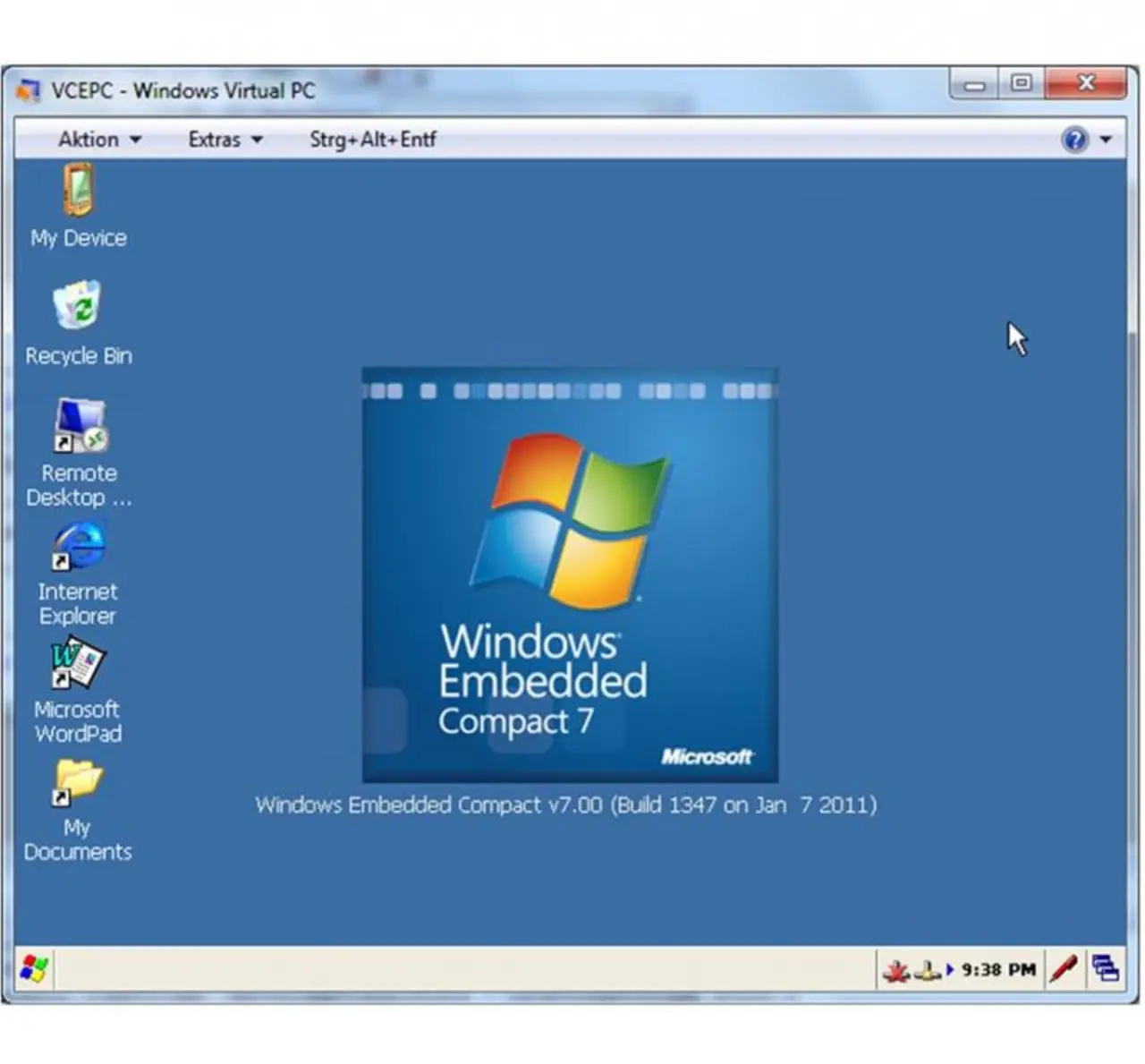This screenshot has width=1145, height=1064.
Task: Select the My Documents folder icon
Action: pyautogui.click(x=77, y=781)
